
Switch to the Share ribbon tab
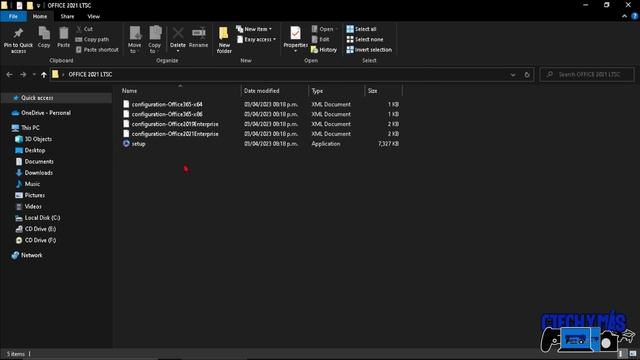pos(67,16)
